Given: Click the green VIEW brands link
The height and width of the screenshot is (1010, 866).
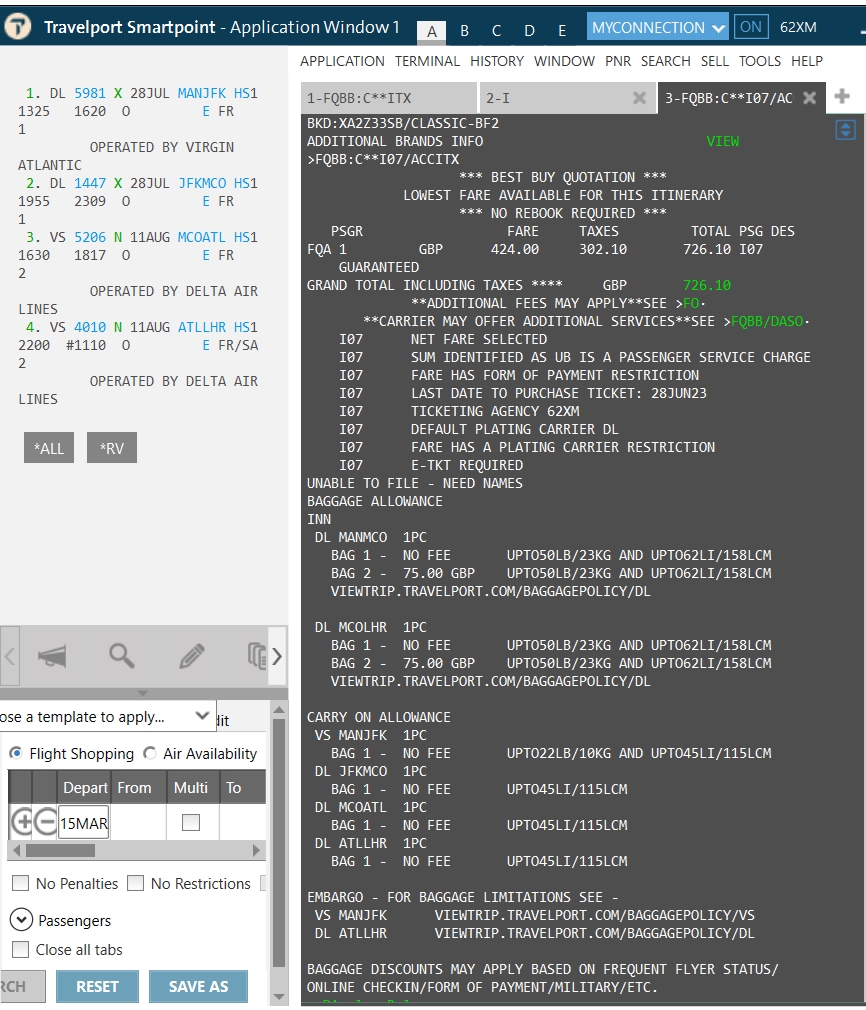Looking at the screenshot, I should click(722, 141).
